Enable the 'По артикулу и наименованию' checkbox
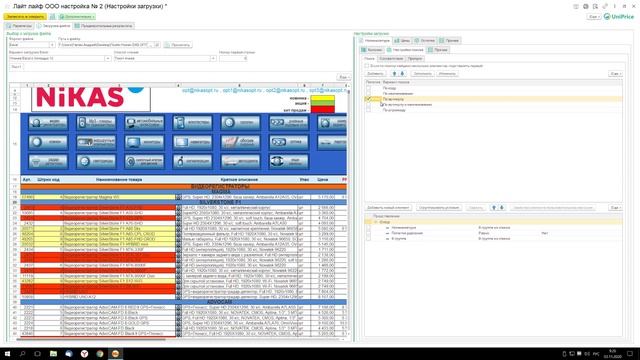640x360 pixels. point(369,104)
